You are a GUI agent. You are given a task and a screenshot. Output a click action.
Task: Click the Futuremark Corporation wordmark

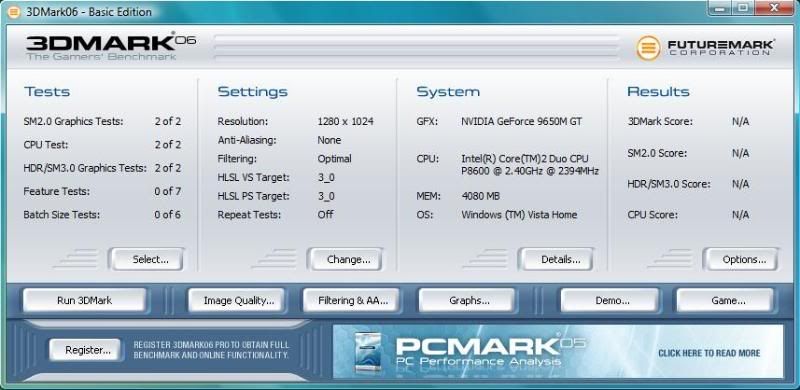(x=720, y=47)
